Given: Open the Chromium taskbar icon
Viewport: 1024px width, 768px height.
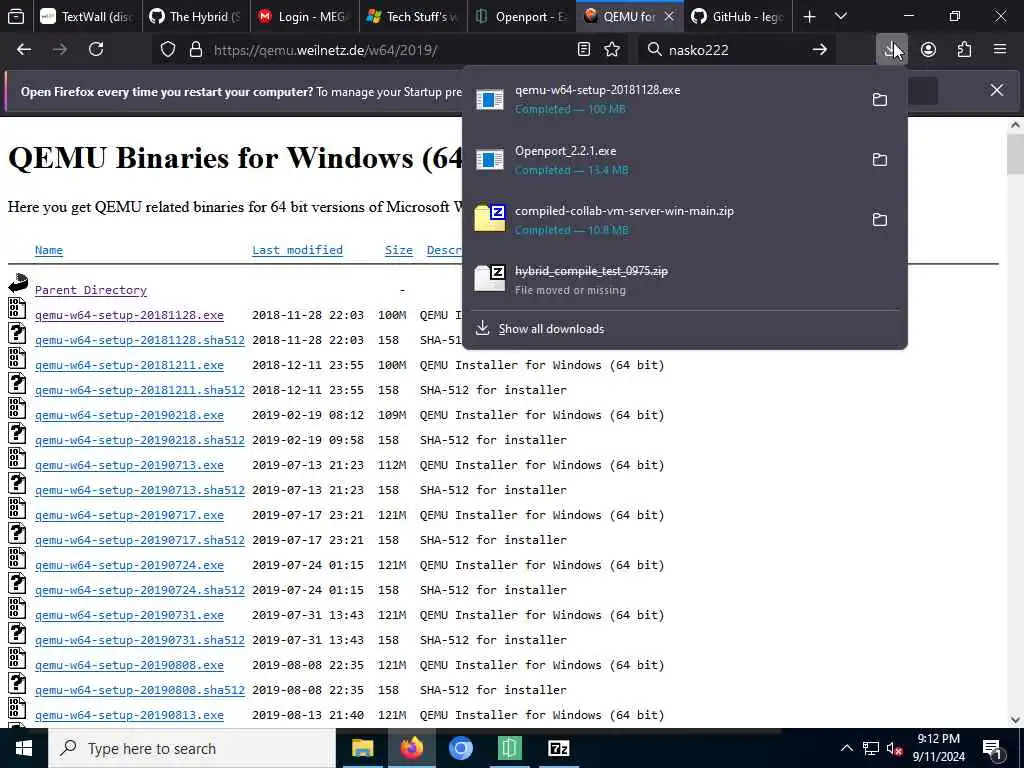Looking at the screenshot, I should coord(460,748).
